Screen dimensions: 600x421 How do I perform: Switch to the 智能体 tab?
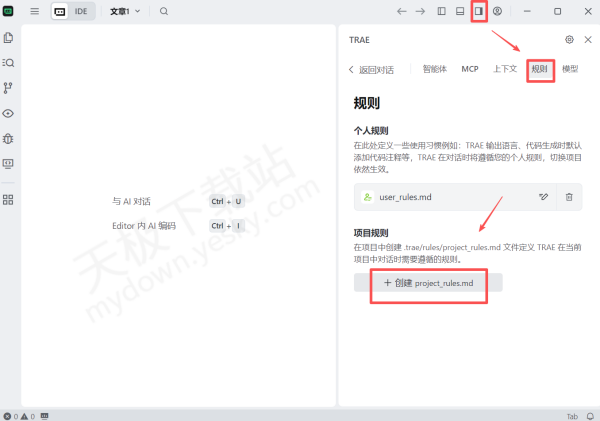434,69
